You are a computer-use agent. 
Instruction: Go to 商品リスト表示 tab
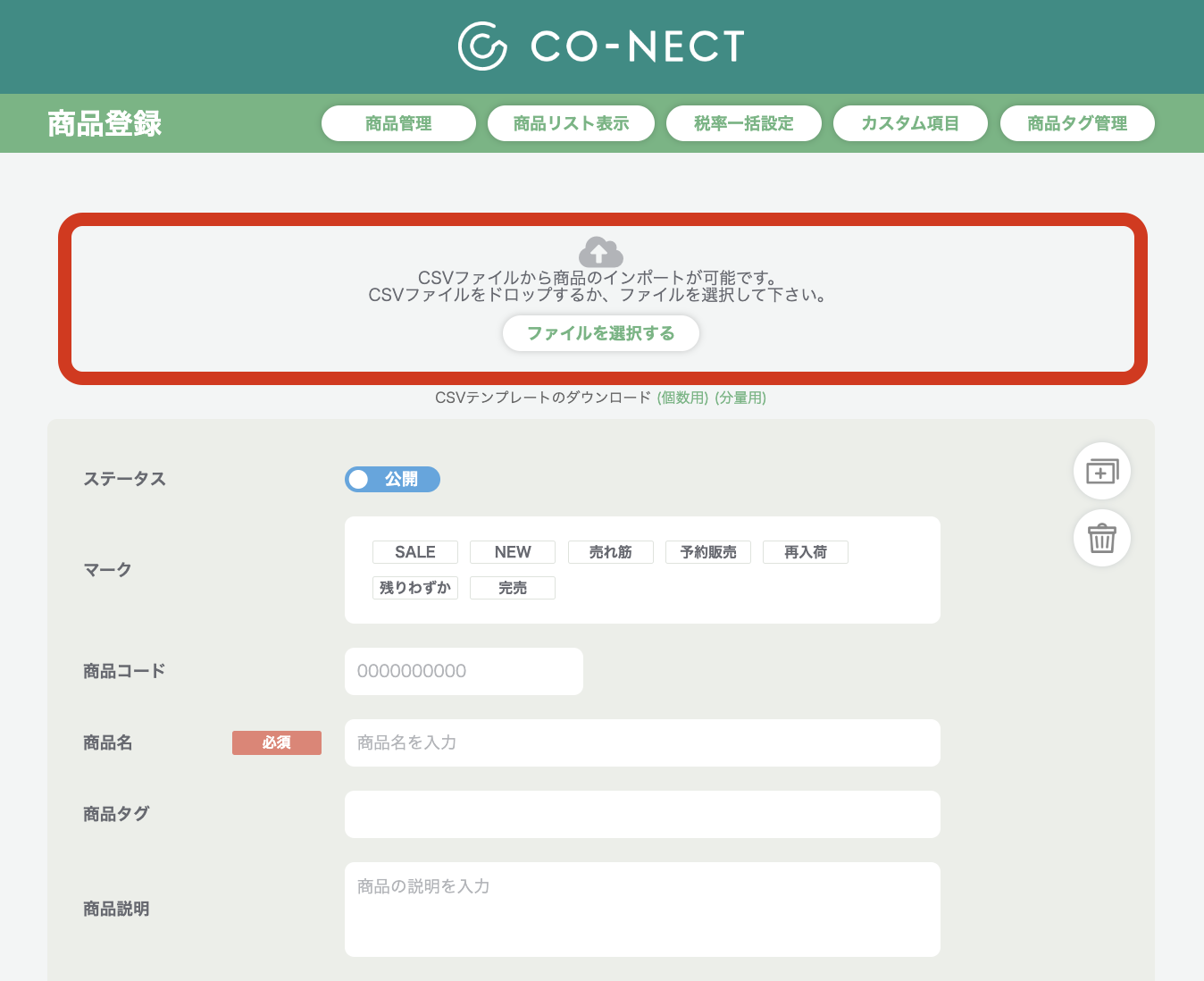pos(571,123)
